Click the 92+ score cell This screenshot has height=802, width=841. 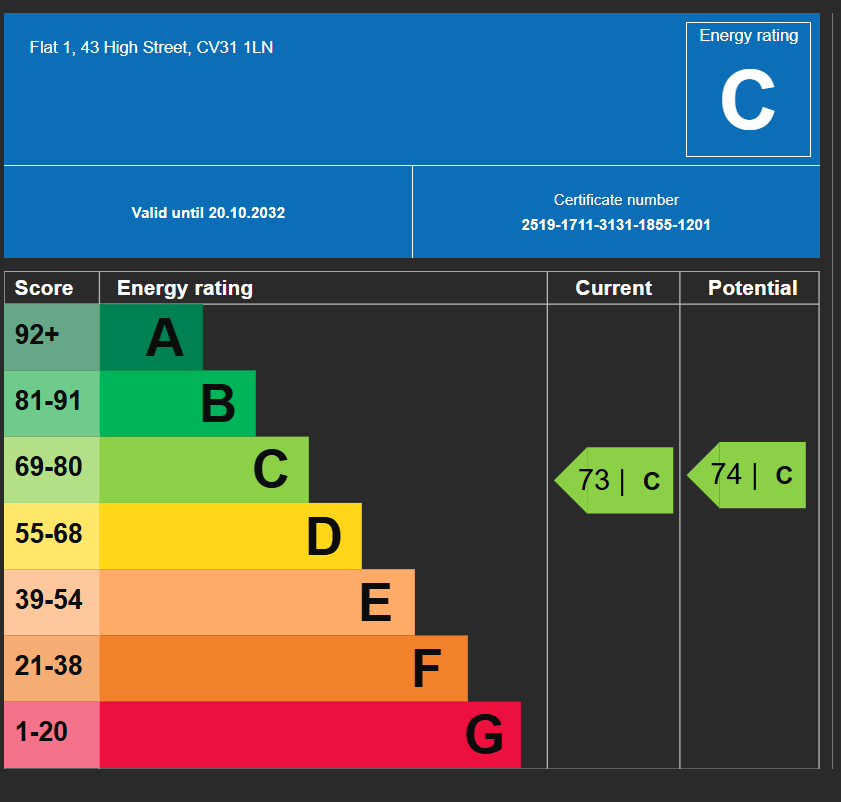click(52, 337)
